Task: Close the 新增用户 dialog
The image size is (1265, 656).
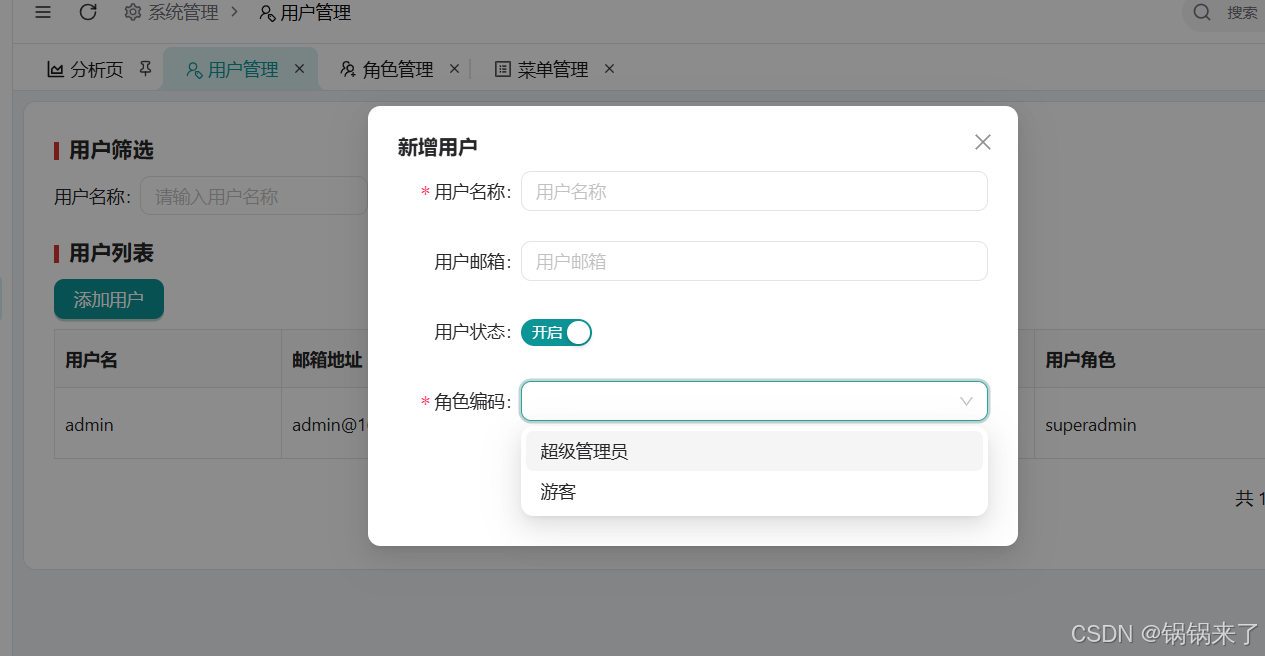Action: click(x=981, y=142)
